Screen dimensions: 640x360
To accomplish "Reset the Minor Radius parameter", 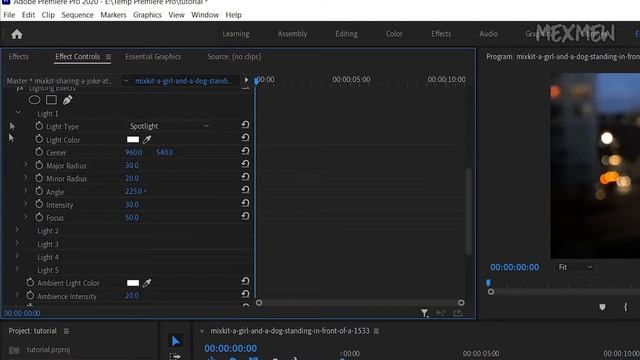I will 245,177.
